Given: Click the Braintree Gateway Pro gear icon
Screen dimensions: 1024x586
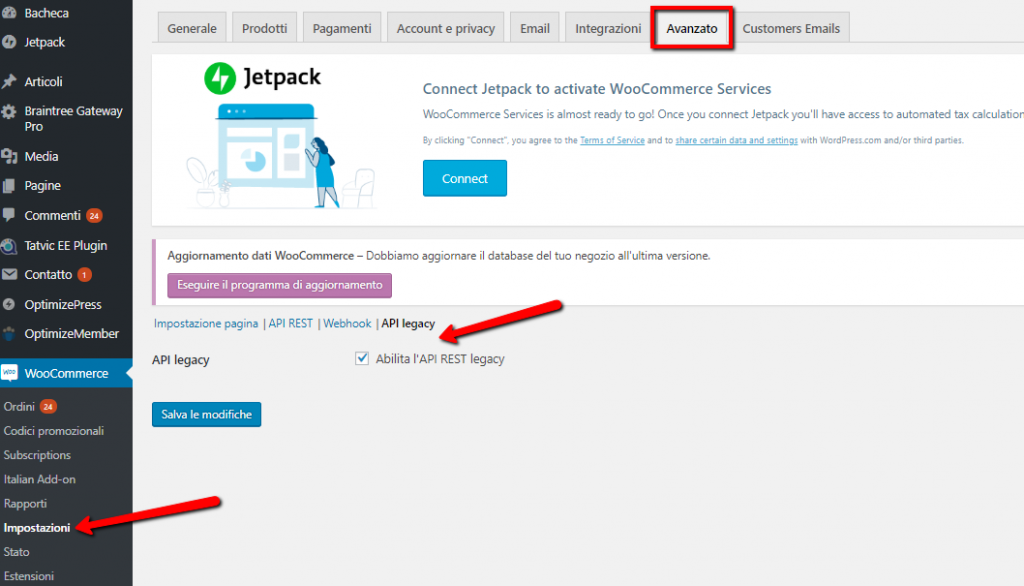Looking at the screenshot, I should click(x=9, y=112).
